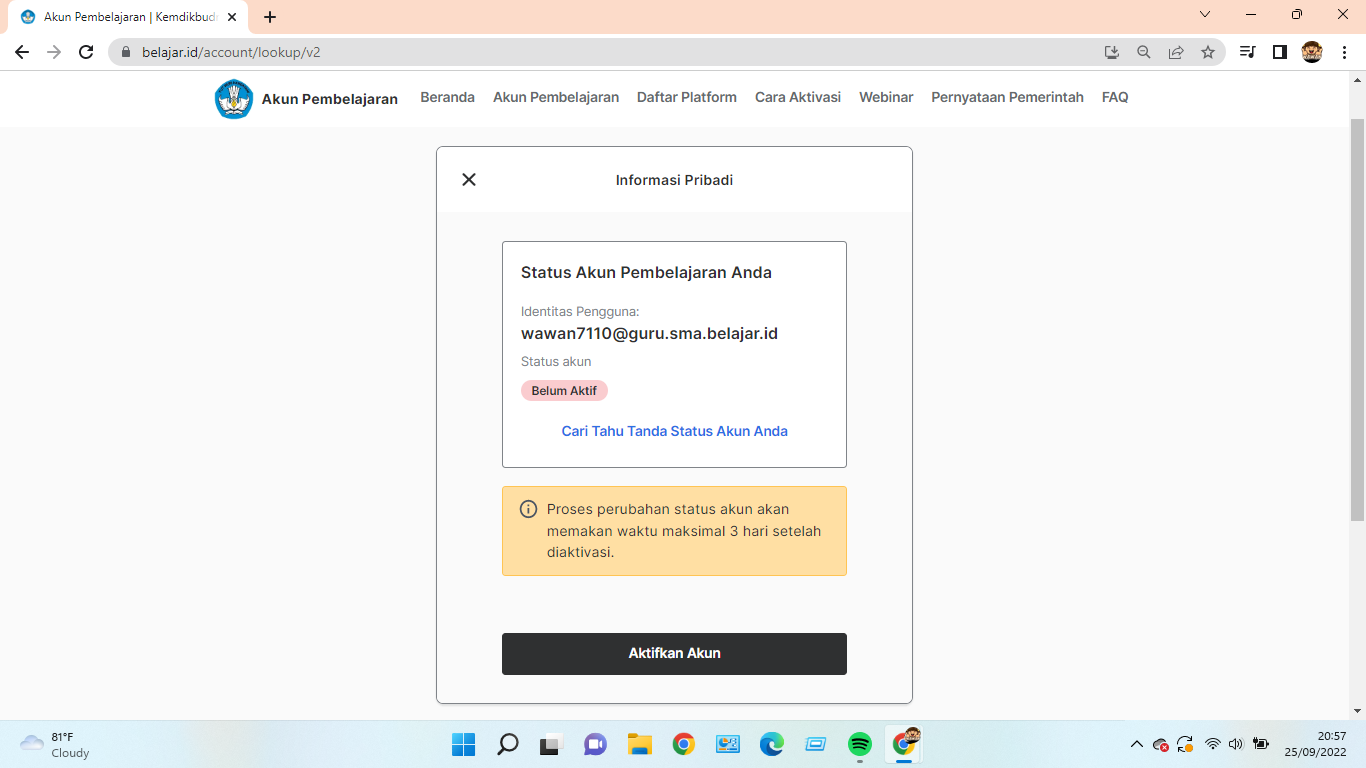Screen dimensions: 1366x768
Task: Open a new browser tab
Action: (x=270, y=17)
